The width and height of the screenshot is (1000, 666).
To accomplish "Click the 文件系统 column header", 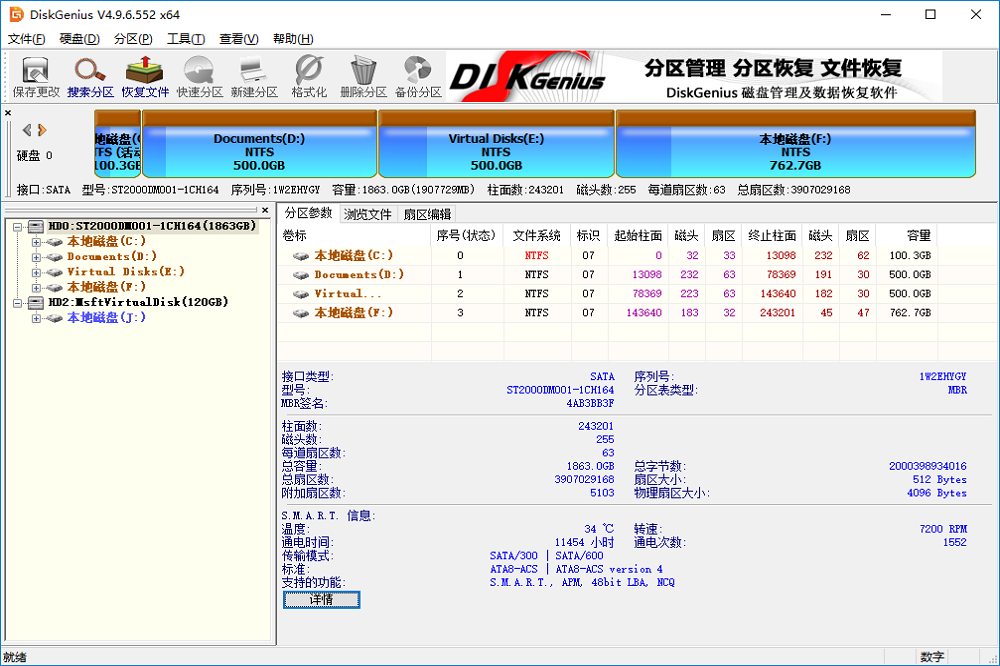I will [536, 235].
